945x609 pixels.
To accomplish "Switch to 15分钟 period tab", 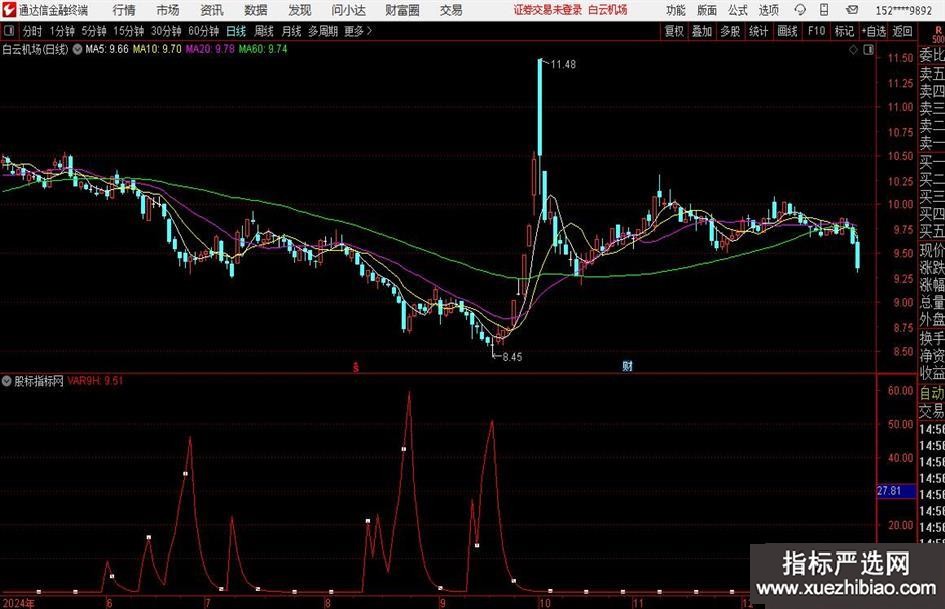I will pyautogui.click(x=129, y=31).
